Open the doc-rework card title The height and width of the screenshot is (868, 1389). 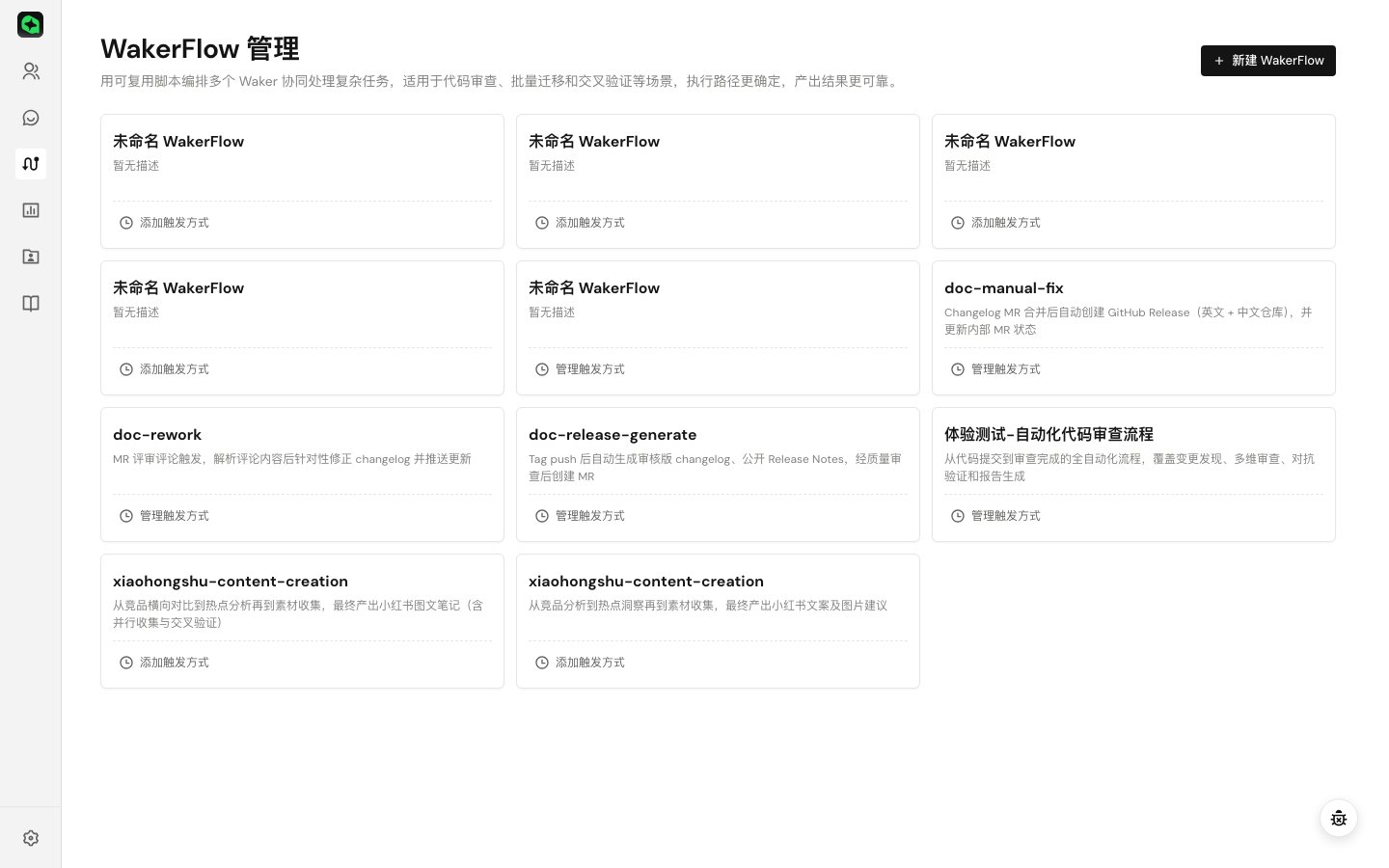[x=157, y=435]
